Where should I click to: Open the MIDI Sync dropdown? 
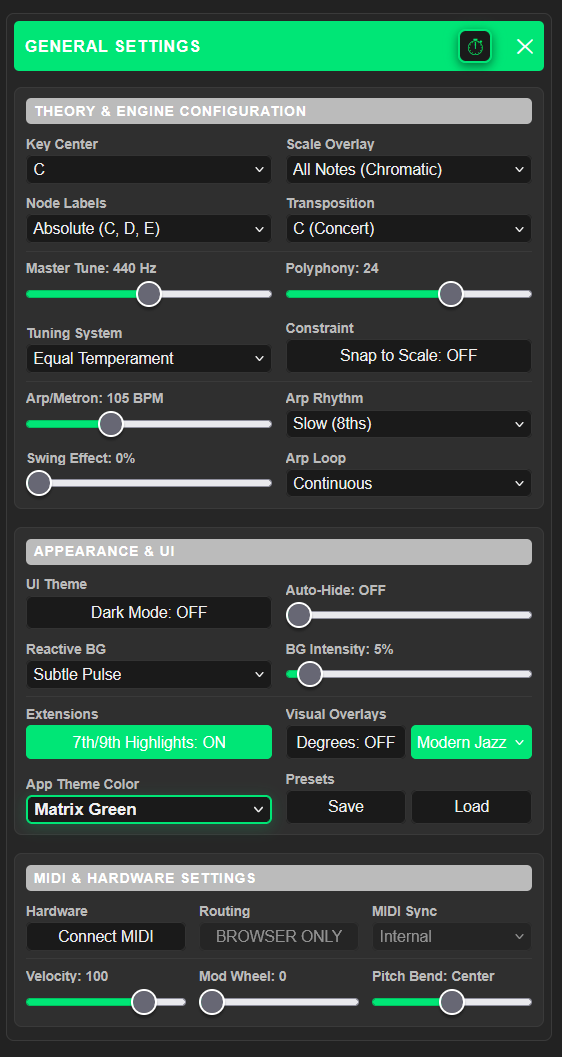[x=451, y=937]
